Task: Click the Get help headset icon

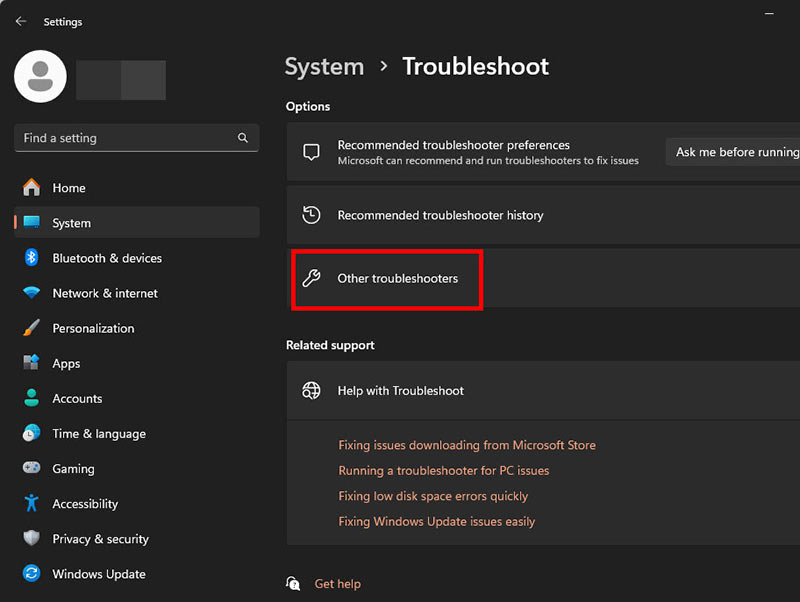Action: coord(293,583)
